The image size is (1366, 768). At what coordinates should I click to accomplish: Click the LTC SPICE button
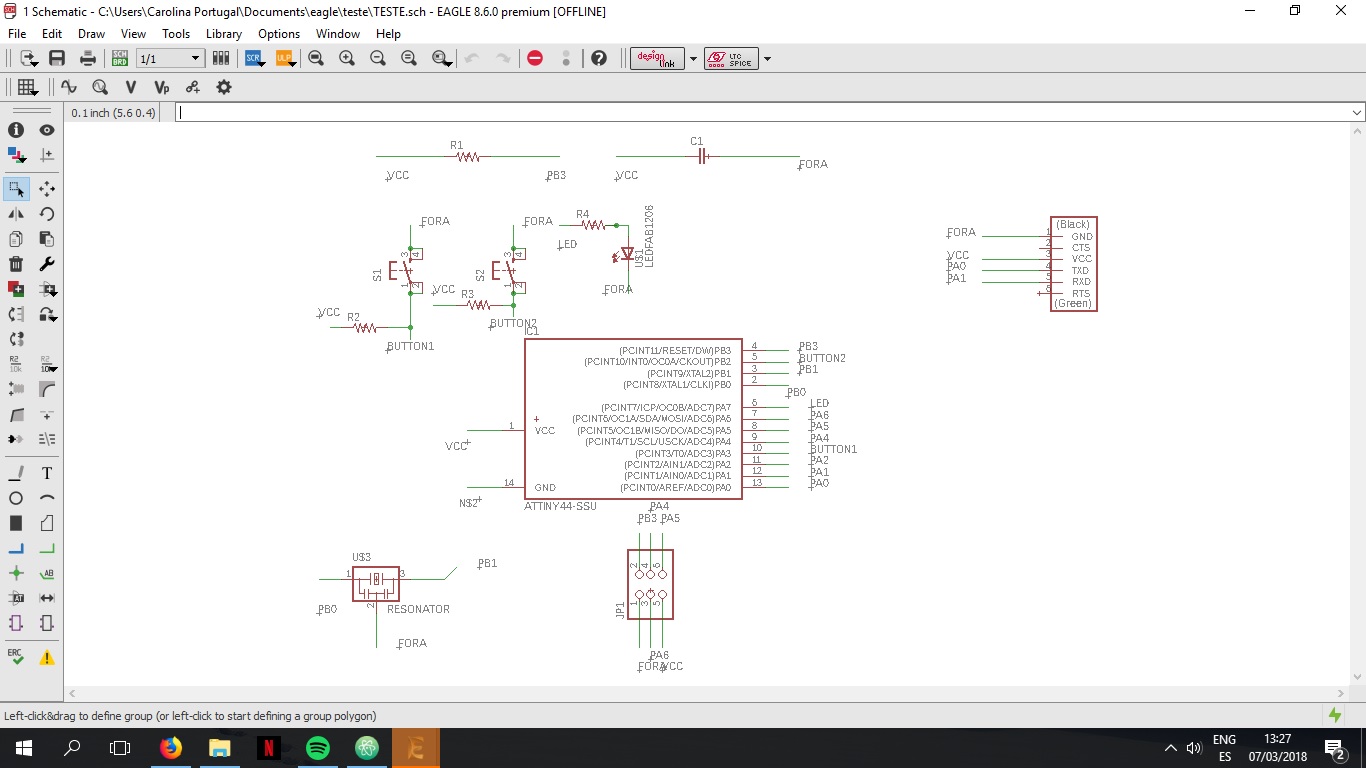(x=731, y=58)
